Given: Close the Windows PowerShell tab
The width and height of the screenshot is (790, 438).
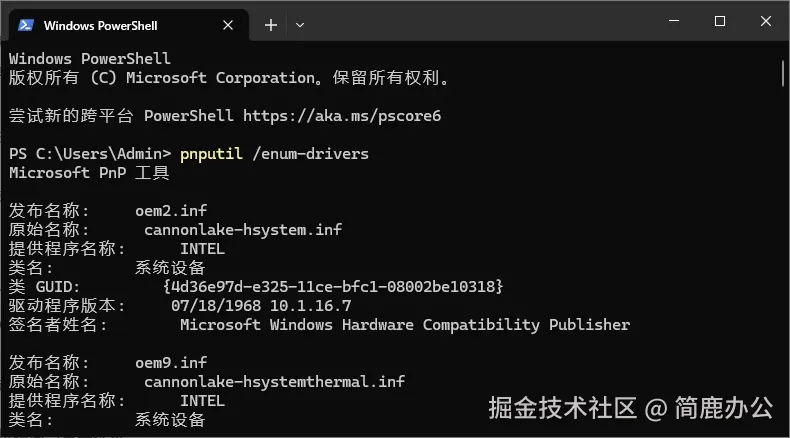Looking at the screenshot, I should pyautogui.click(x=230, y=24).
